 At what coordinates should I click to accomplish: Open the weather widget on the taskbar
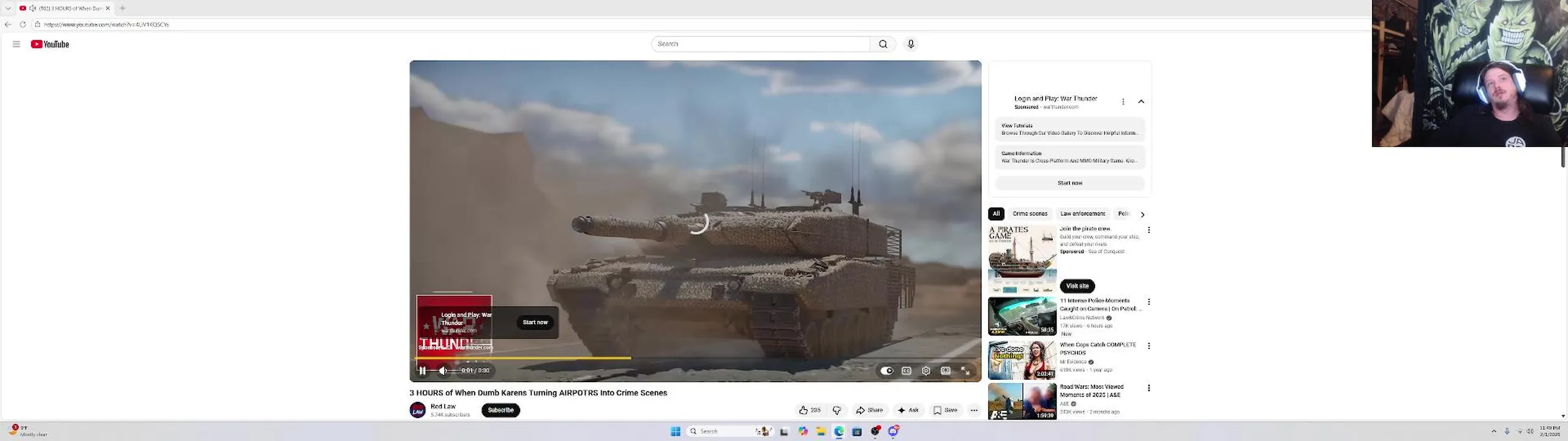[28, 431]
